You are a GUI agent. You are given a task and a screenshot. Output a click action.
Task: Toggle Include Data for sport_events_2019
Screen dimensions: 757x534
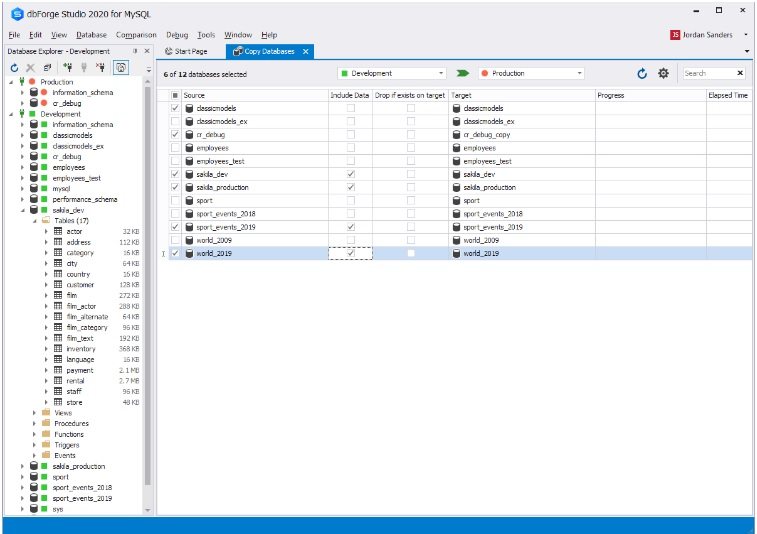[350, 226]
